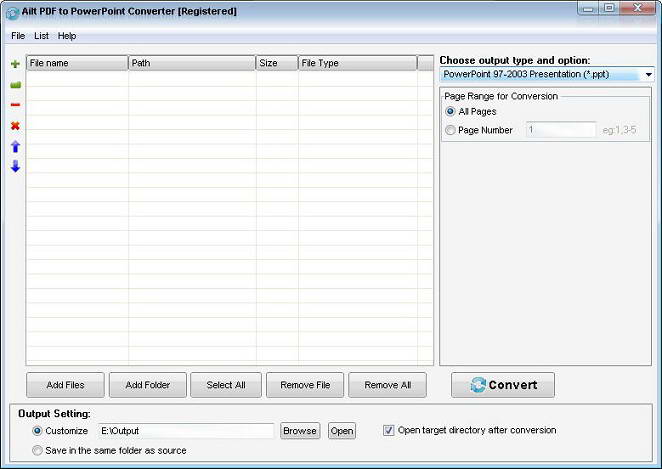Sort by File Type column header

coord(358,63)
